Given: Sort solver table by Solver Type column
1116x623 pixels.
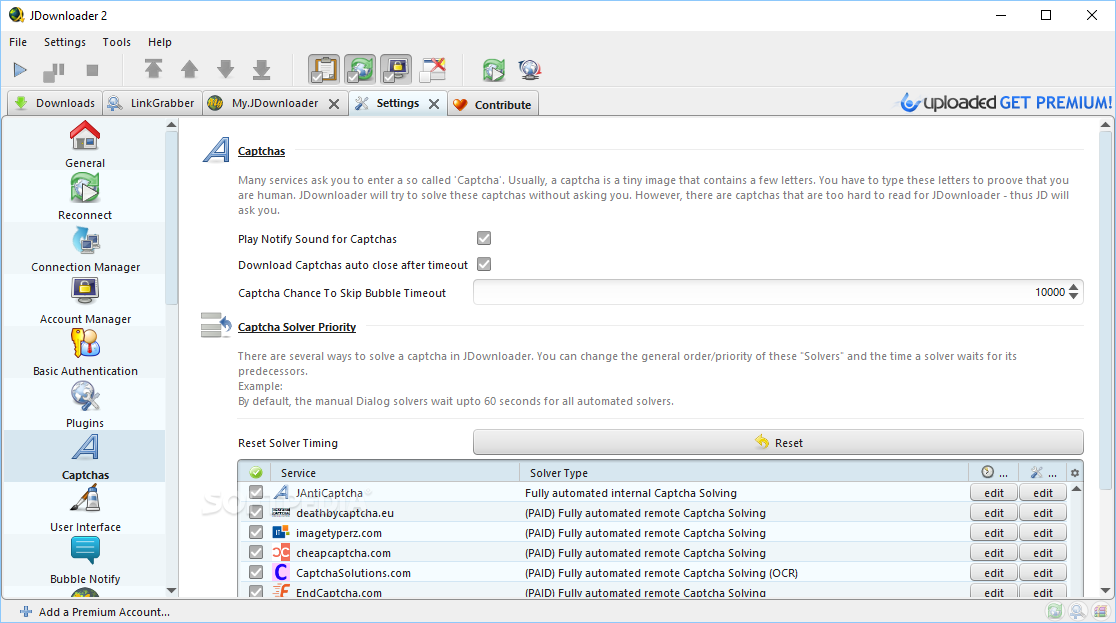Looking at the screenshot, I should pyautogui.click(x=744, y=473).
